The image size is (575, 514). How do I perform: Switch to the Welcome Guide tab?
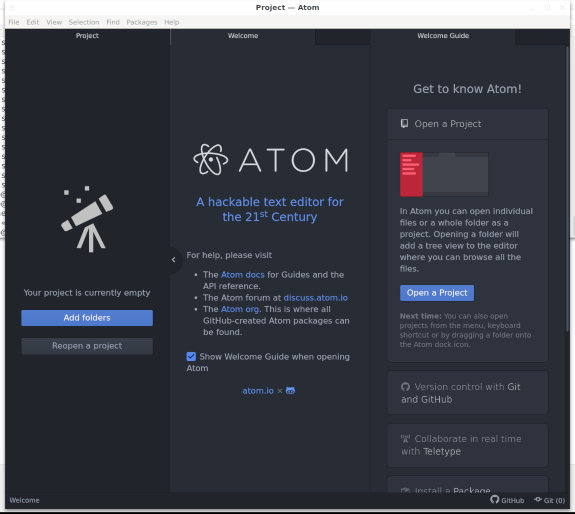[443, 36]
